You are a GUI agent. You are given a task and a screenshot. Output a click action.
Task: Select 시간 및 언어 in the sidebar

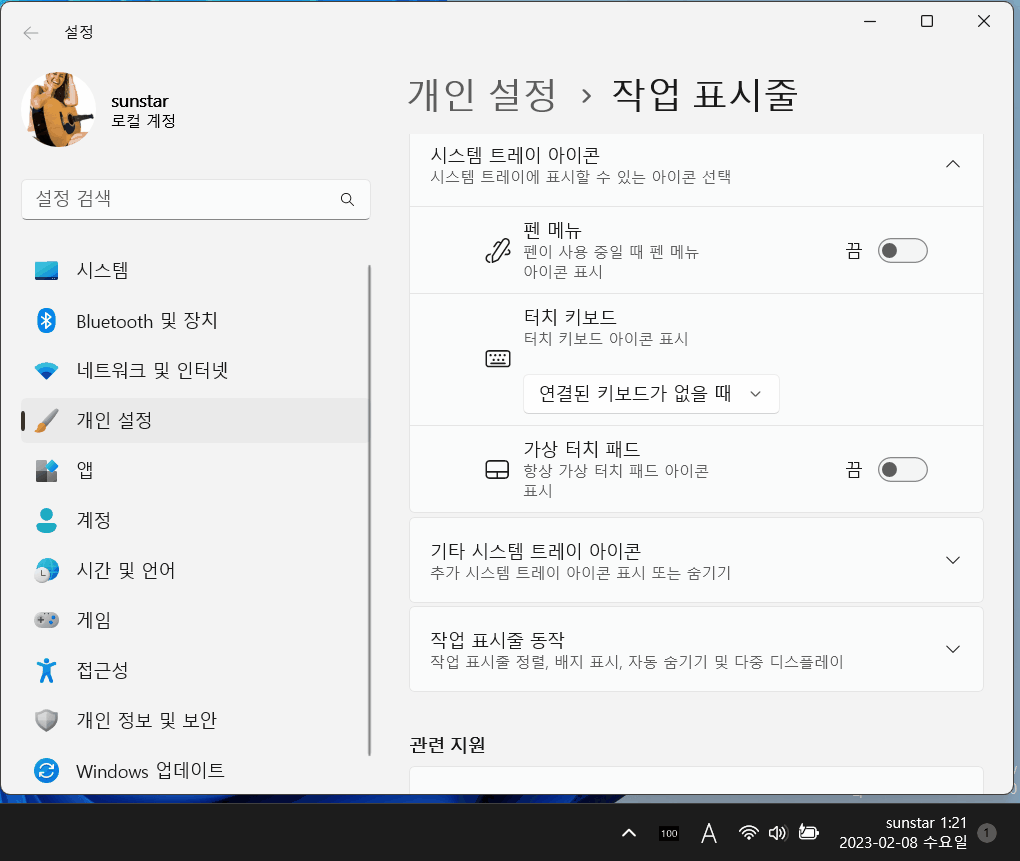(46, 570)
